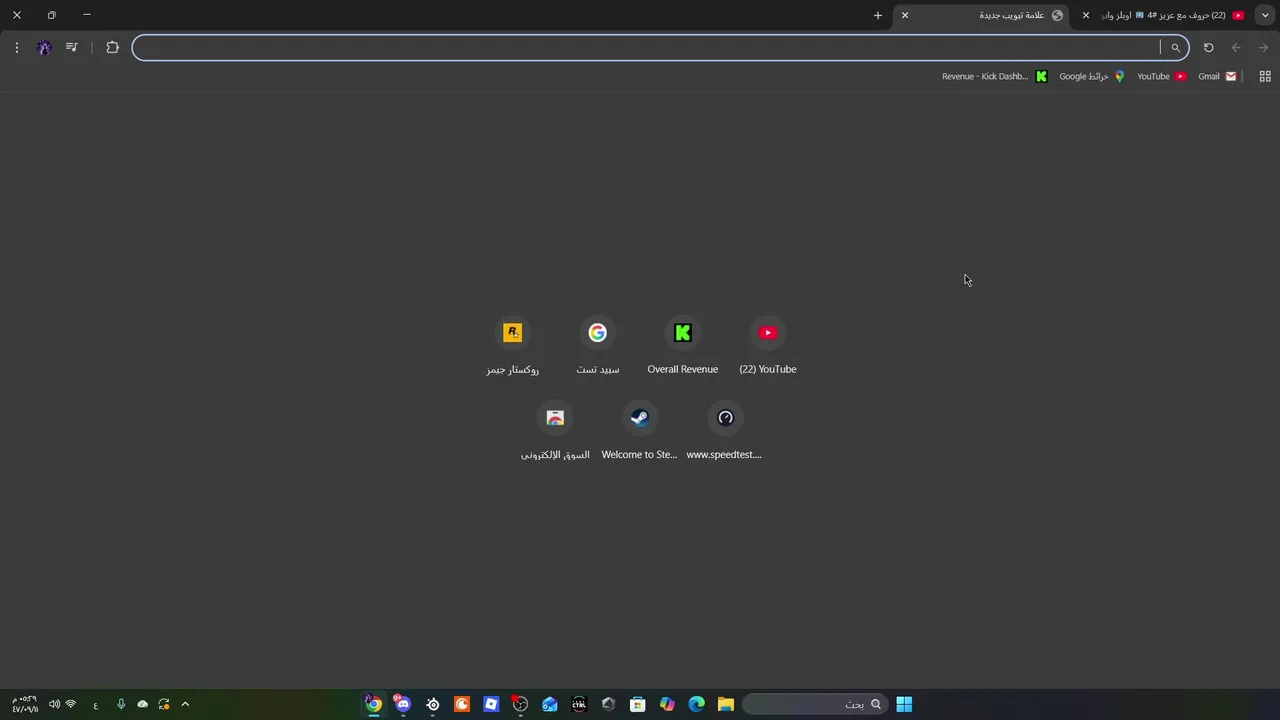Open the Chrome three-dot menu
The height and width of the screenshot is (720, 1280).
pos(17,47)
